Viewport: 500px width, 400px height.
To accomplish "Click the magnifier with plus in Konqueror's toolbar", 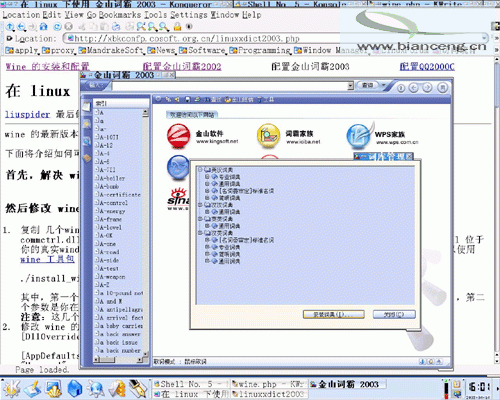I will (152, 26).
